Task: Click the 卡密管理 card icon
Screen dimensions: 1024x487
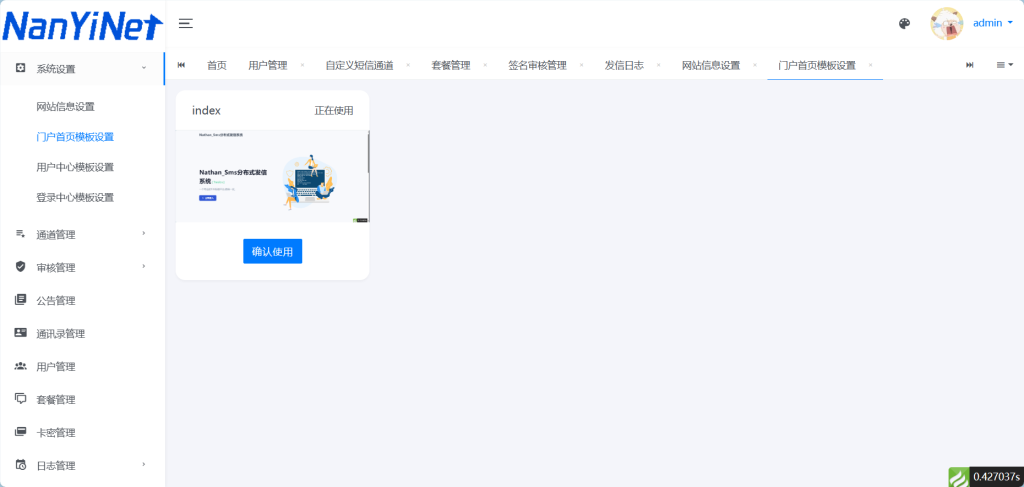Action: point(20,432)
